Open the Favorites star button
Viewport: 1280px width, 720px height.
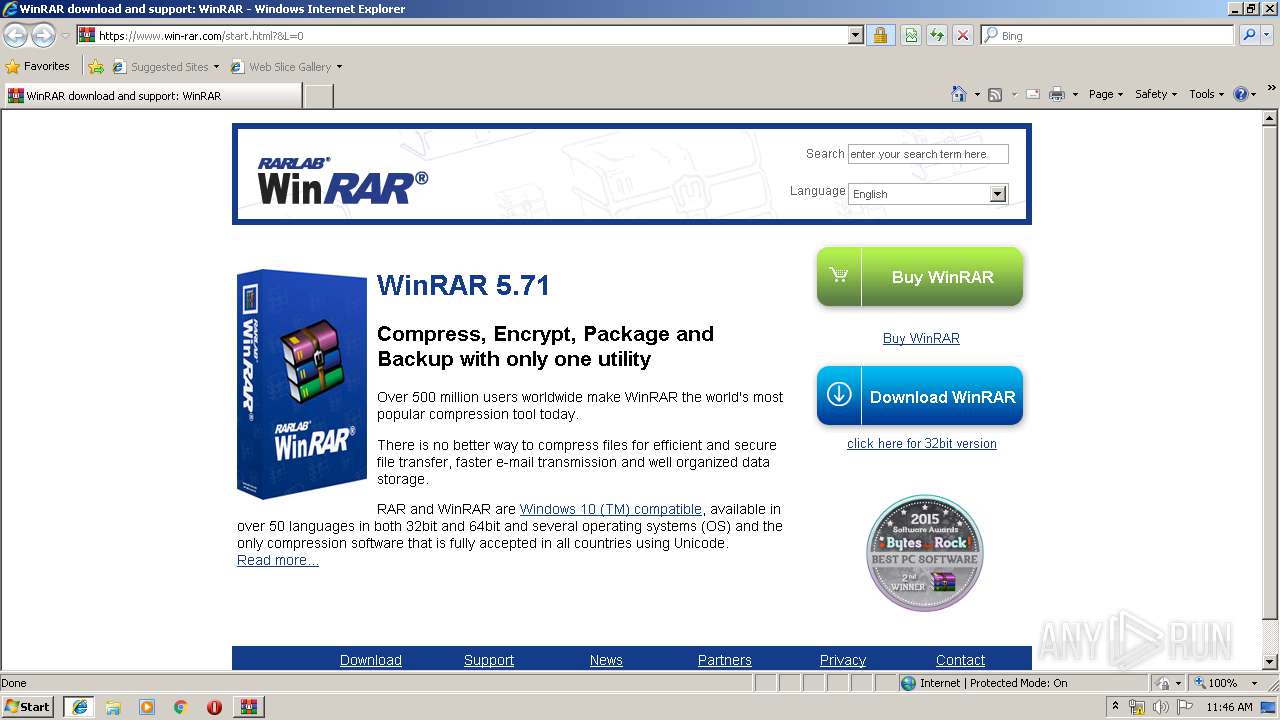(x=38, y=66)
